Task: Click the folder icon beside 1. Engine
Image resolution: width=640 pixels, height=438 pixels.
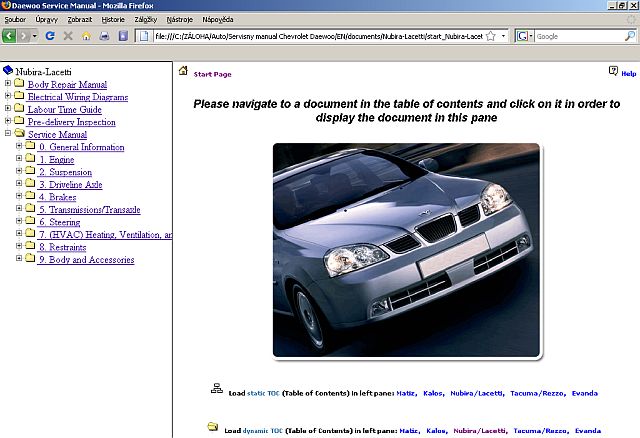Action: (x=30, y=158)
